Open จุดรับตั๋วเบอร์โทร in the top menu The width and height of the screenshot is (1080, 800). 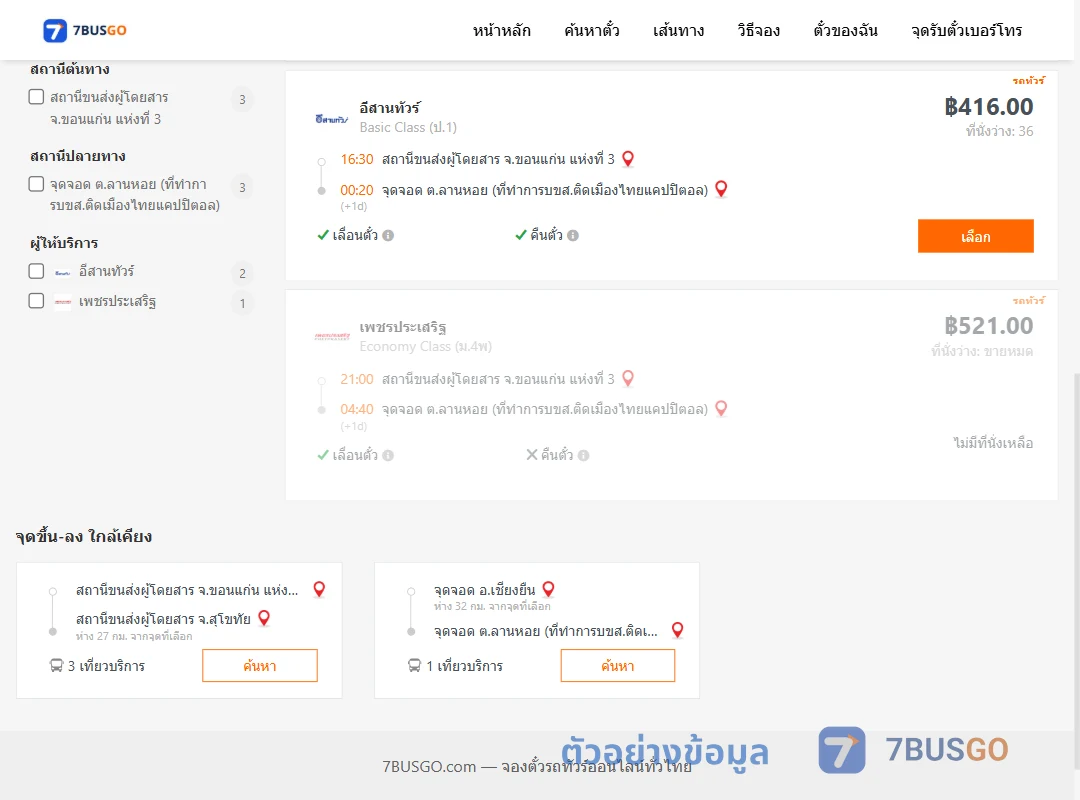point(966,30)
